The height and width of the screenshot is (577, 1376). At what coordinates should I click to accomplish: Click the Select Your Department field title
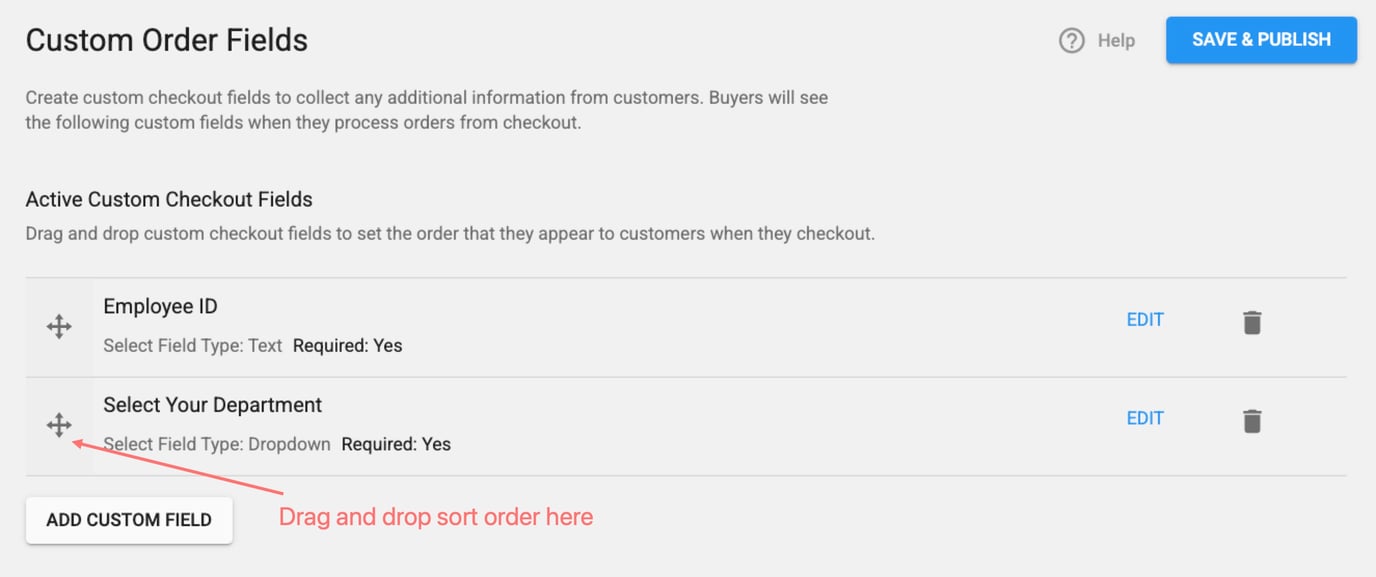click(x=212, y=405)
